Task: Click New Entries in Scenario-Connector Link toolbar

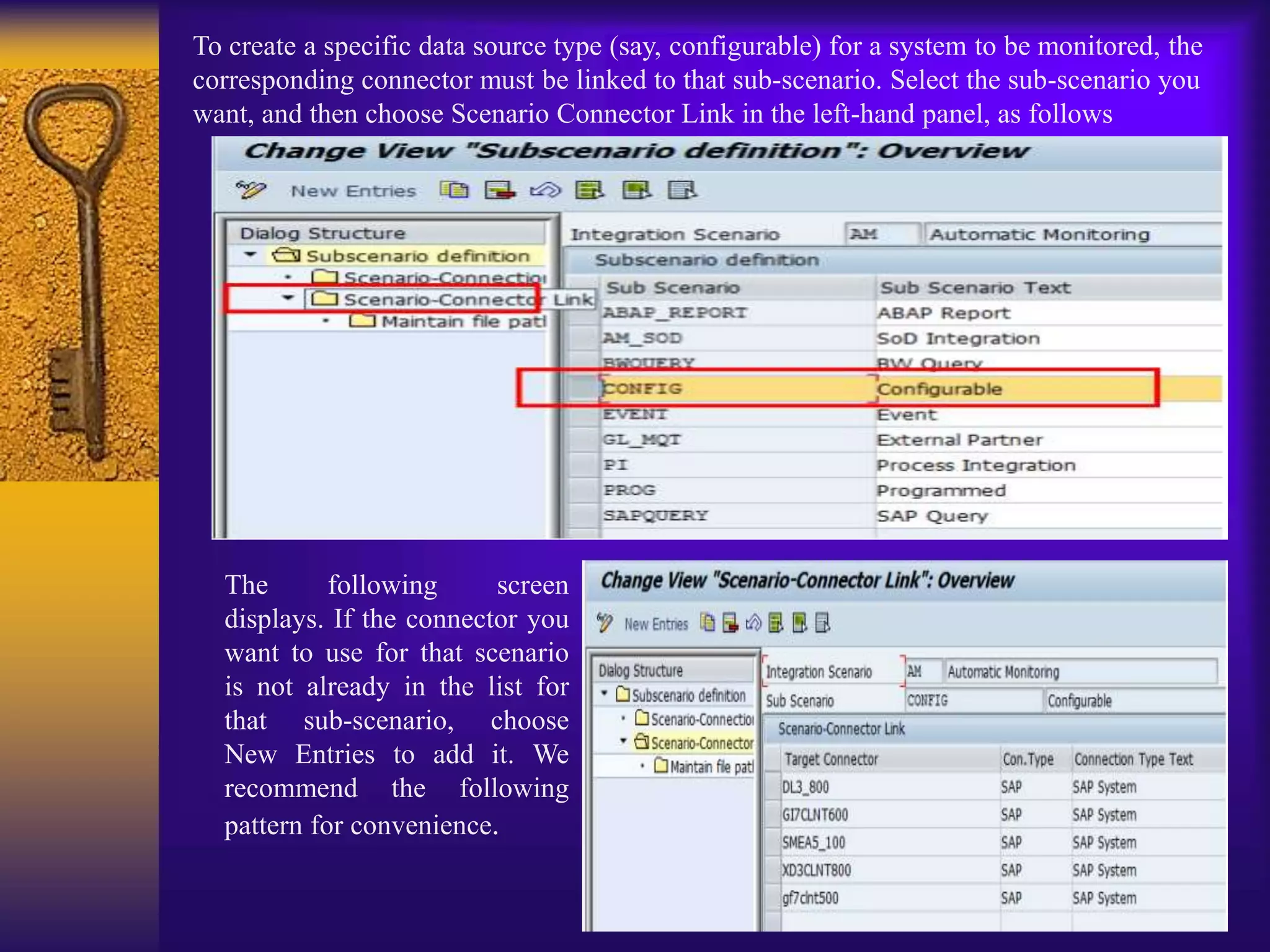Action: pos(656,624)
